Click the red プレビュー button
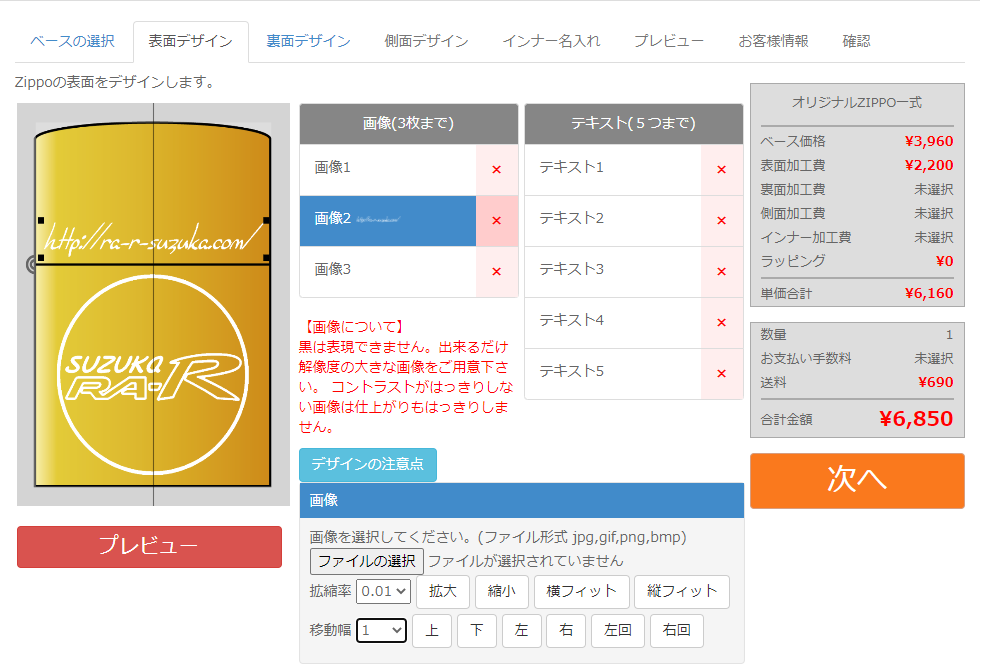 click(x=149, y=546)
